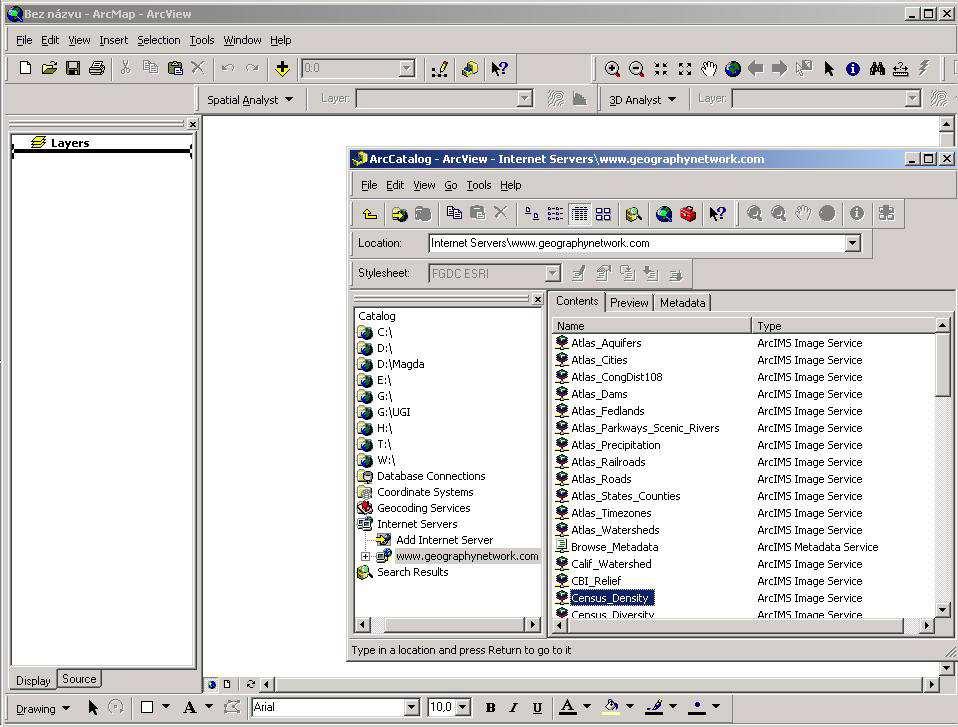Select the Zoom Out tool in ArcMap
The image size is (958, 727).
[637, 69]
